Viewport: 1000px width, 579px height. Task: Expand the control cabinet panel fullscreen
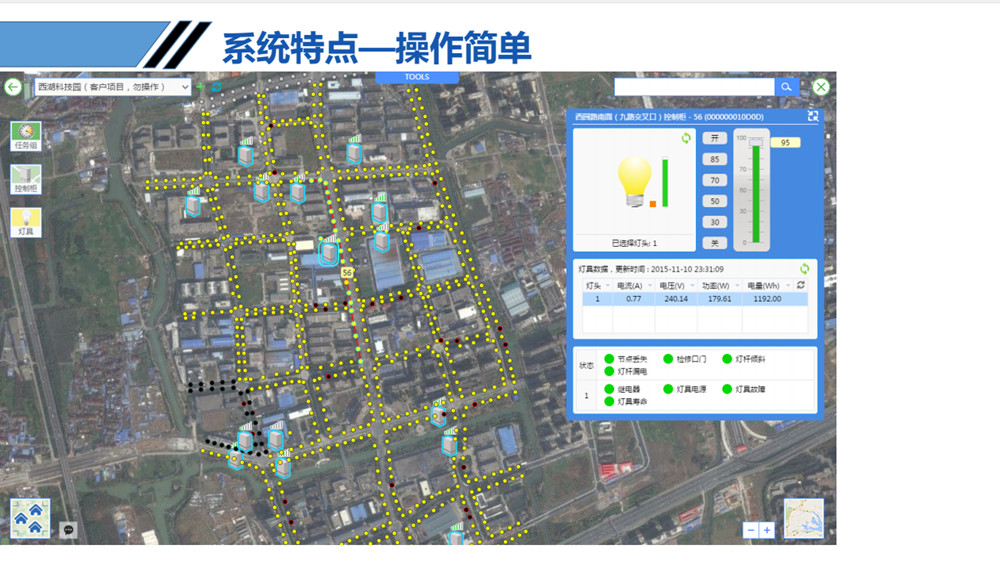pos(813,117)
